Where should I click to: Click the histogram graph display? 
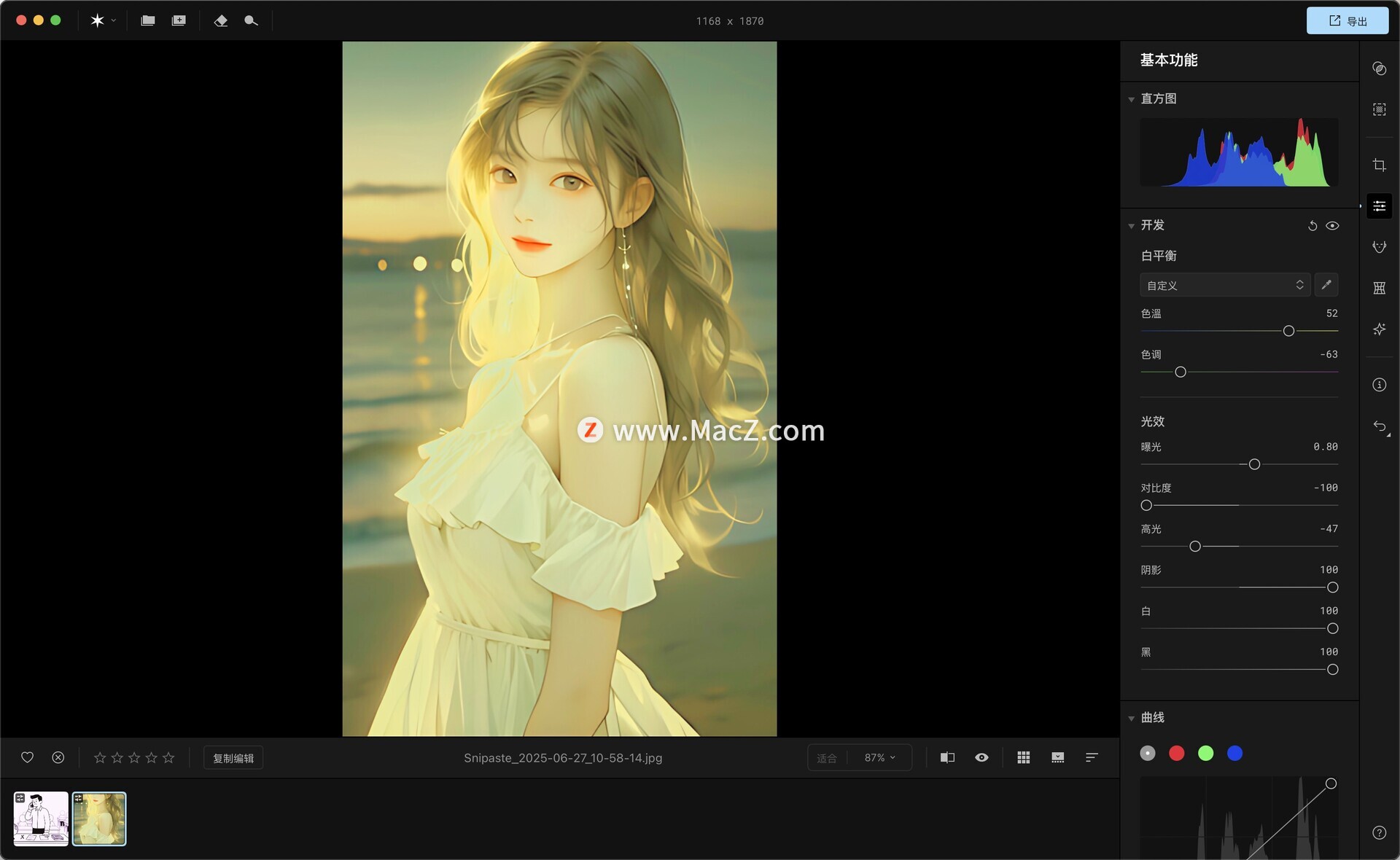coord(1239,152)
